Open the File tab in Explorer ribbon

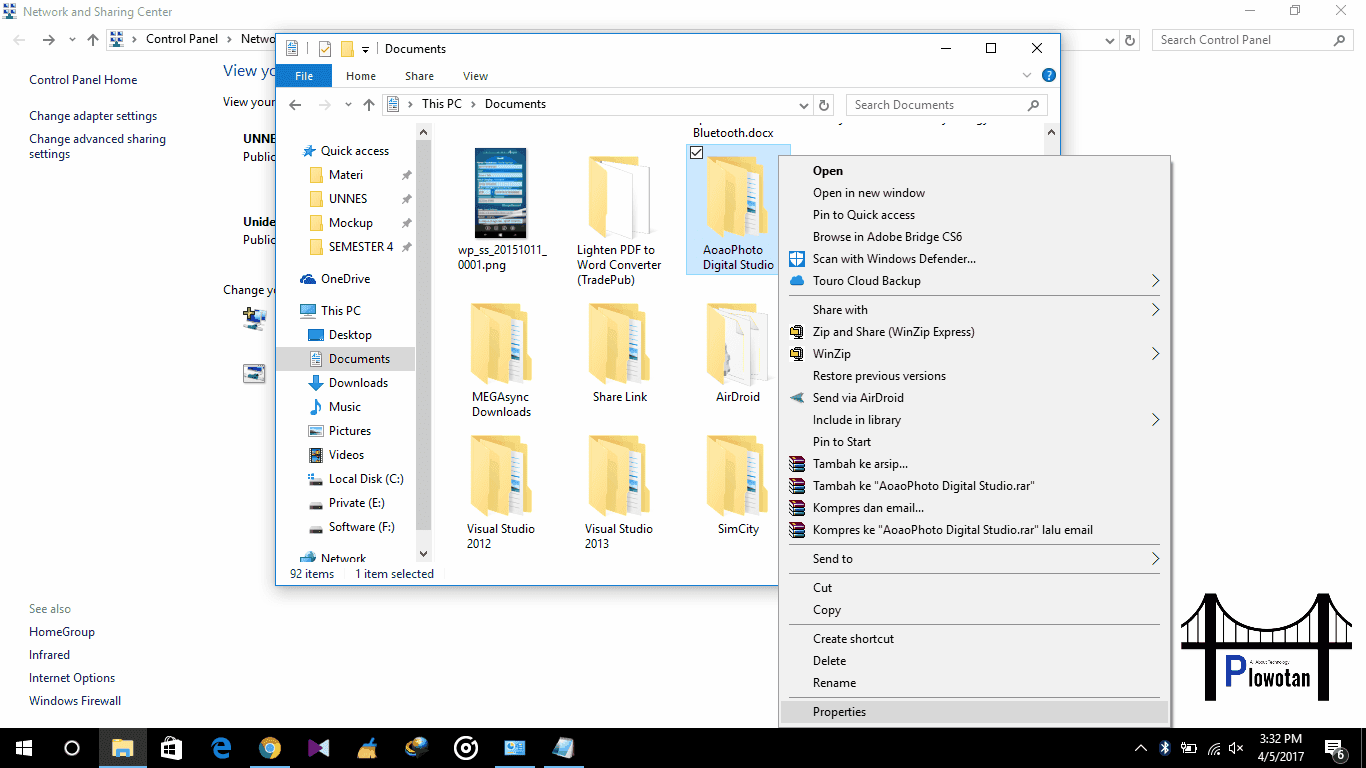[304, 76]
